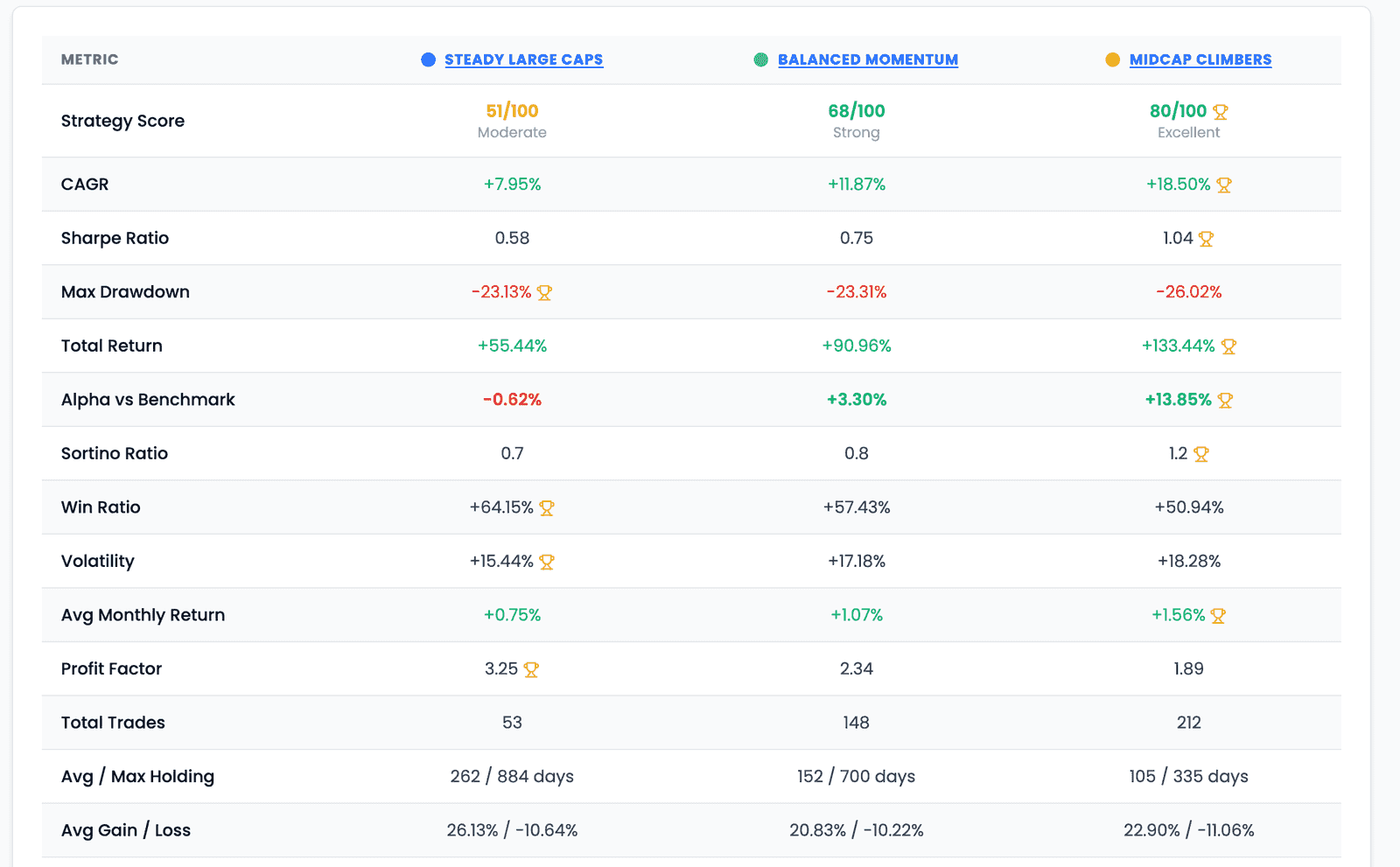Click the 212 Total Trades value
1400x867 pixels.
1189,723
